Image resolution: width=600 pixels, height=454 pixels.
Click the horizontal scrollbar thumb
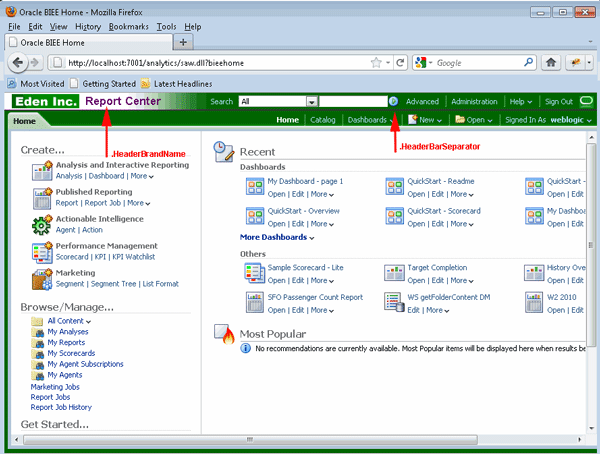click(x=250, y=439)
